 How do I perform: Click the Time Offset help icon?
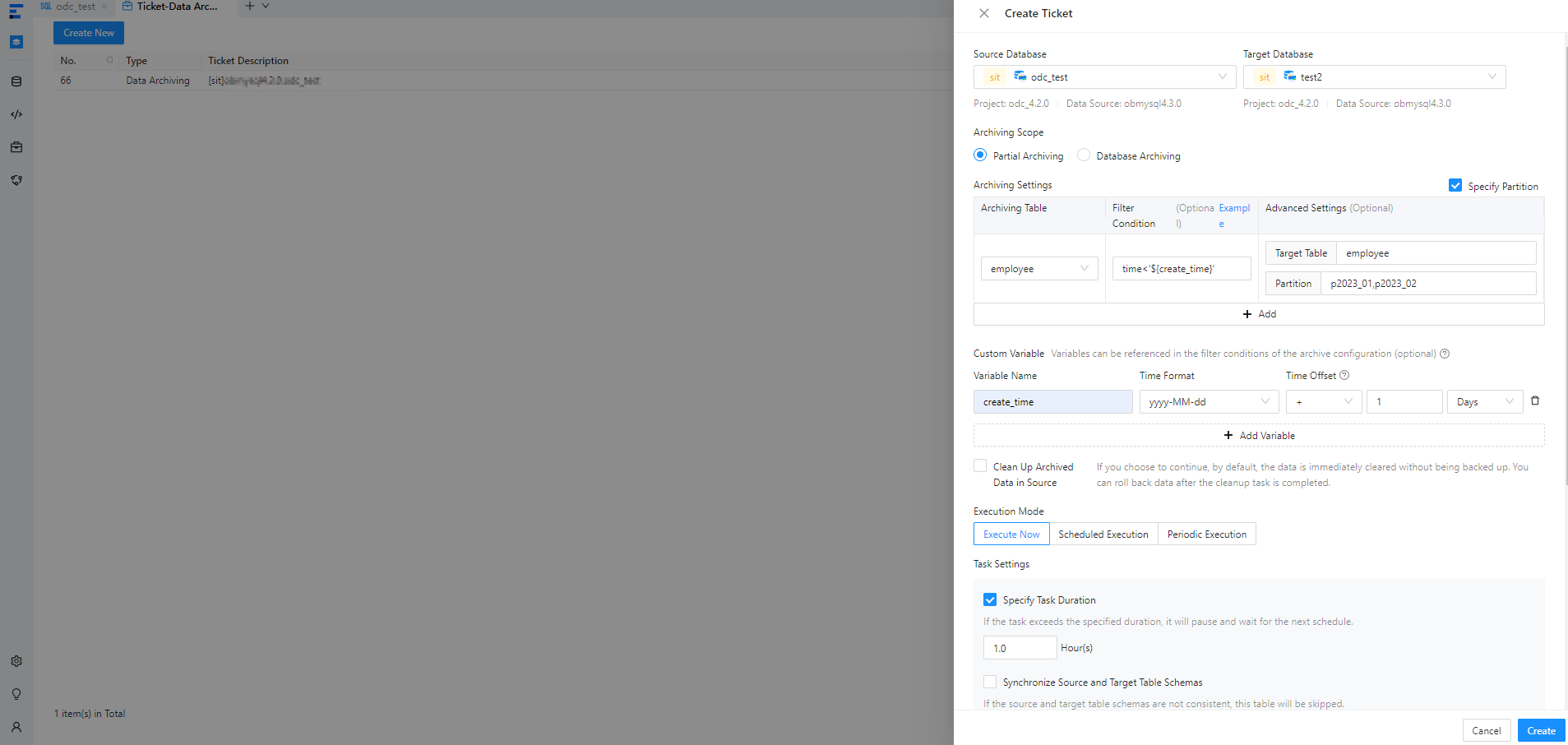pyautogui.click(x=1344, y=376)
